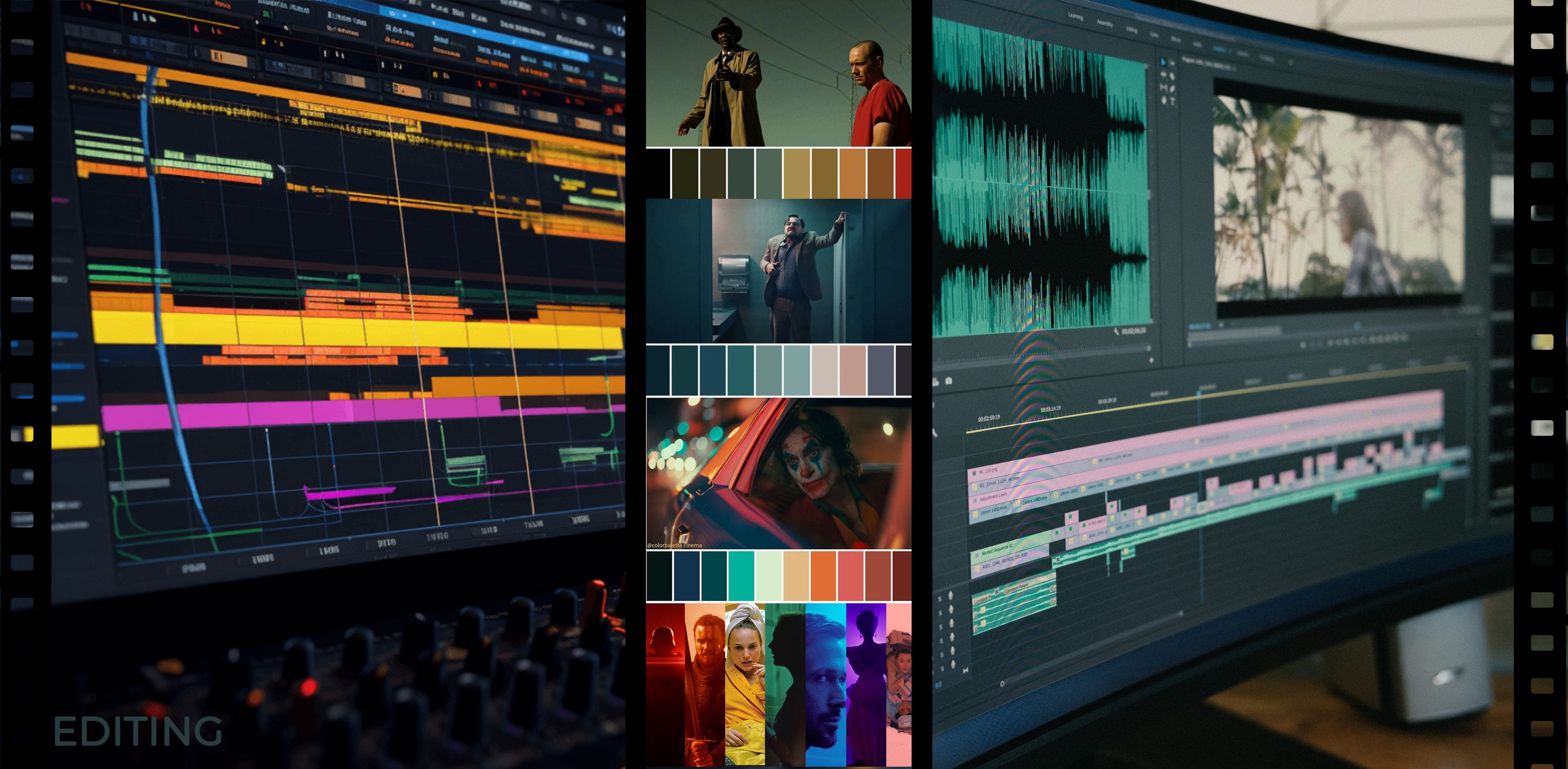Switch to the Assembly workspace tab
This screenshot has width=1568, height=769.
1105,24
